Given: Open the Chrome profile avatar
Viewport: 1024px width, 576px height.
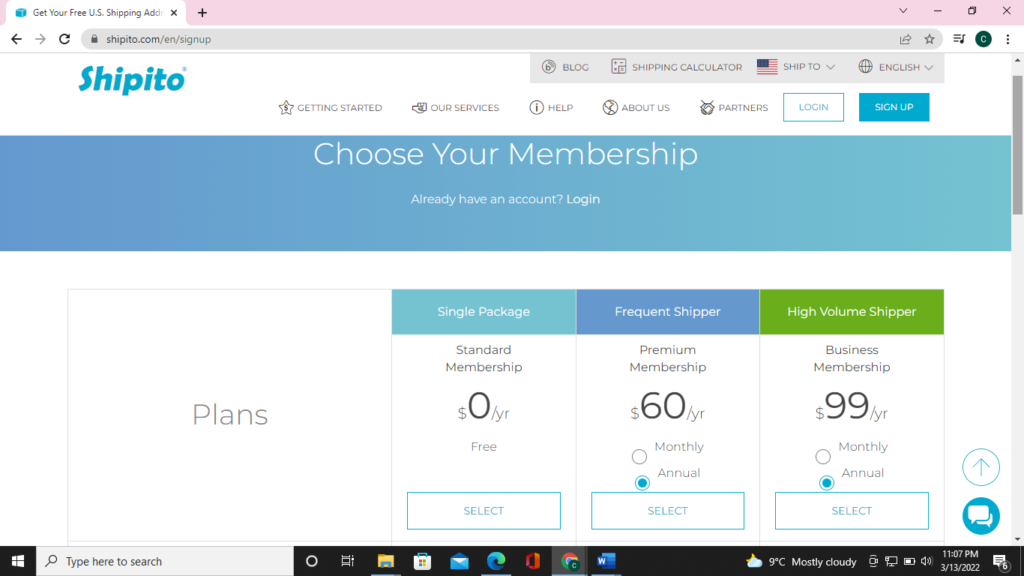Looking at the screenshot, I should pyautogui.click(x=984, y=39).
